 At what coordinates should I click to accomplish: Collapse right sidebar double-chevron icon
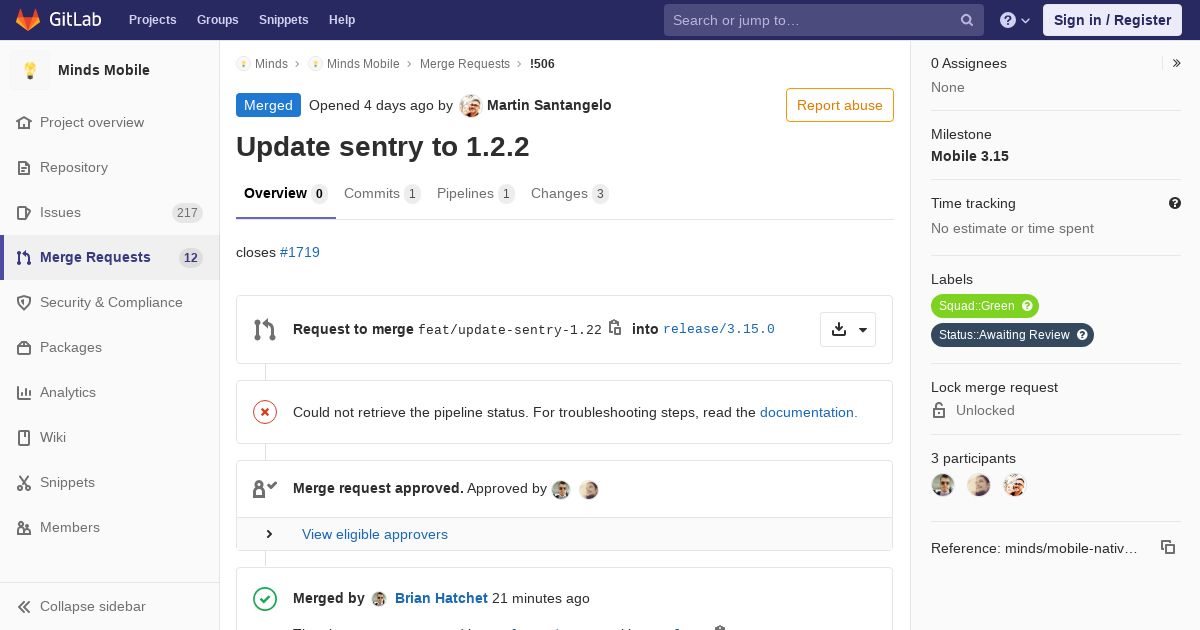tap(1177, 63)
